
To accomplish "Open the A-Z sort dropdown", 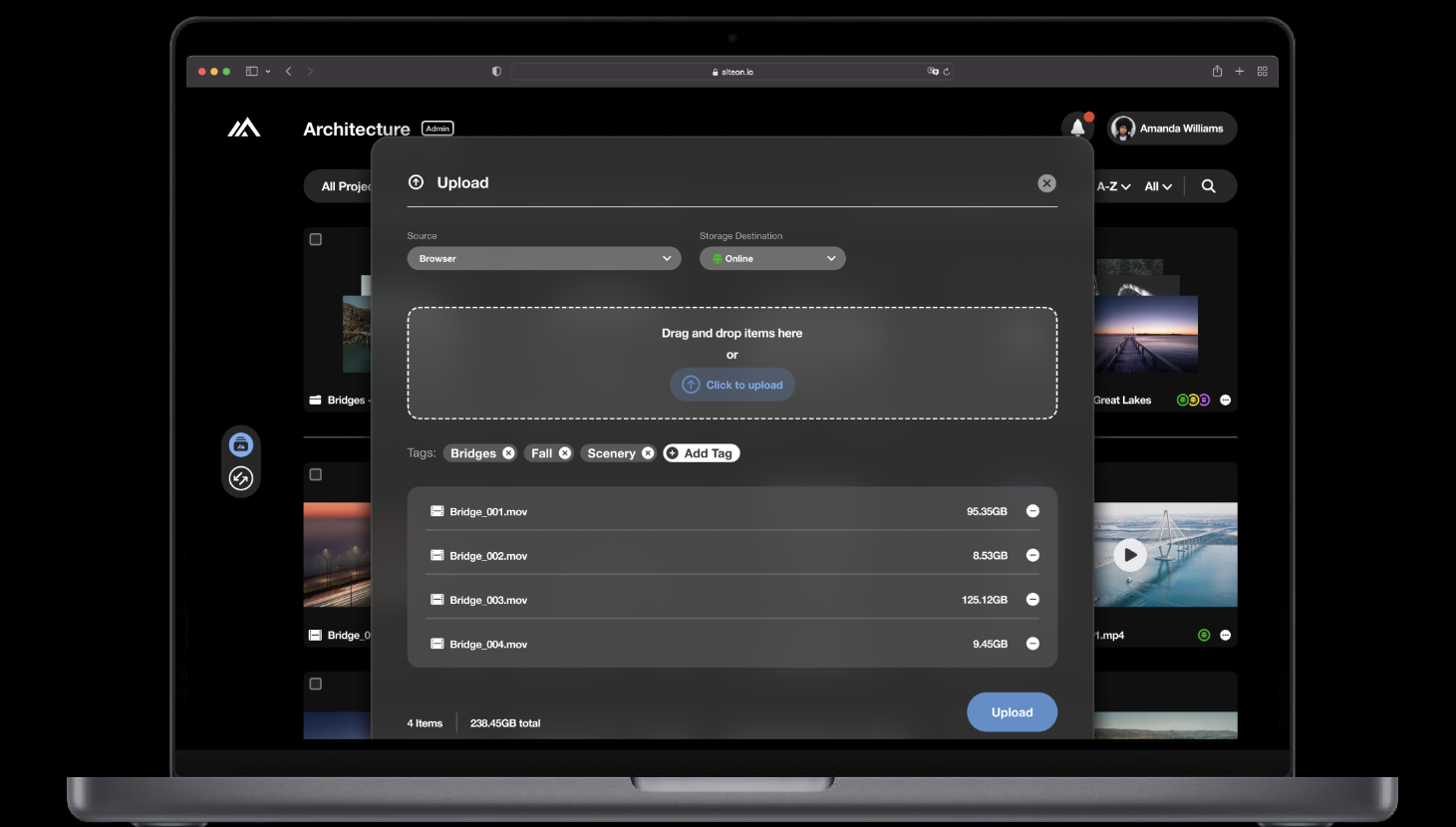I will click(1113, 186).
